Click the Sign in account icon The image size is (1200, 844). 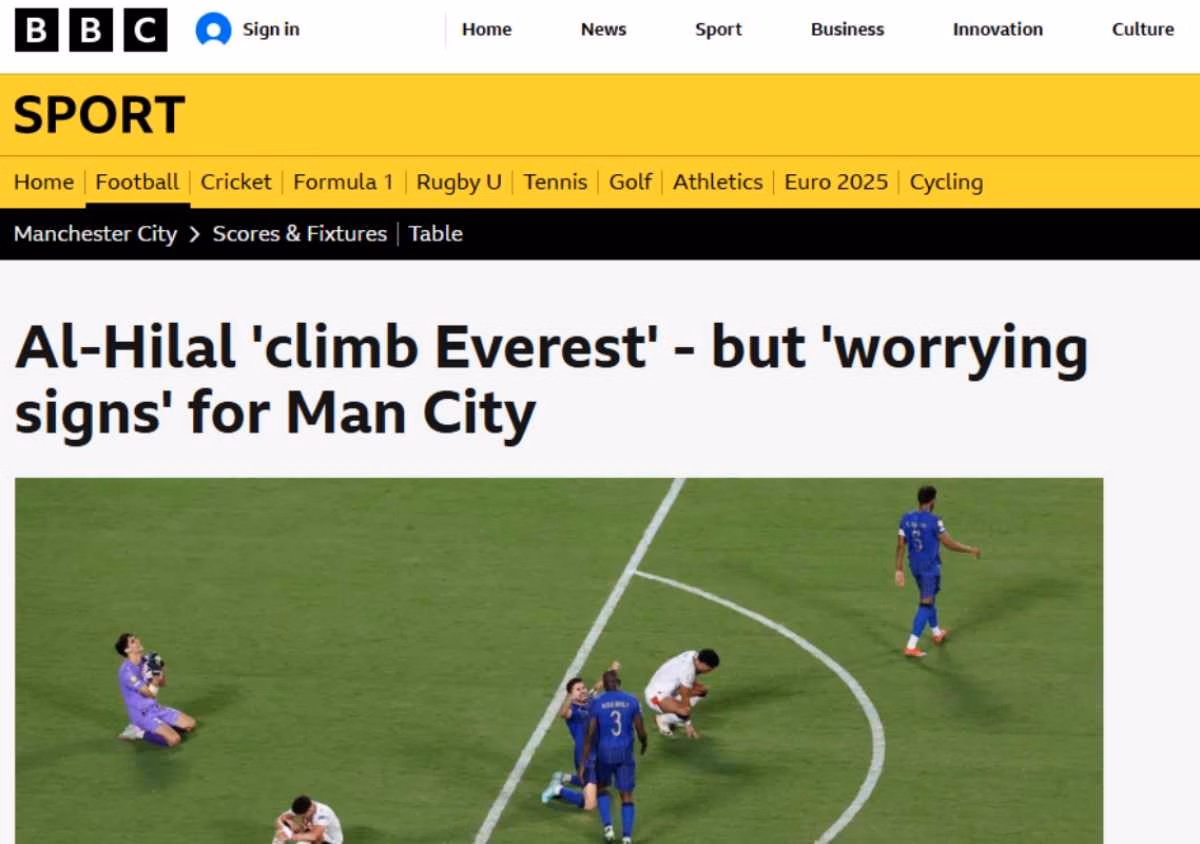tap(213, 30)
